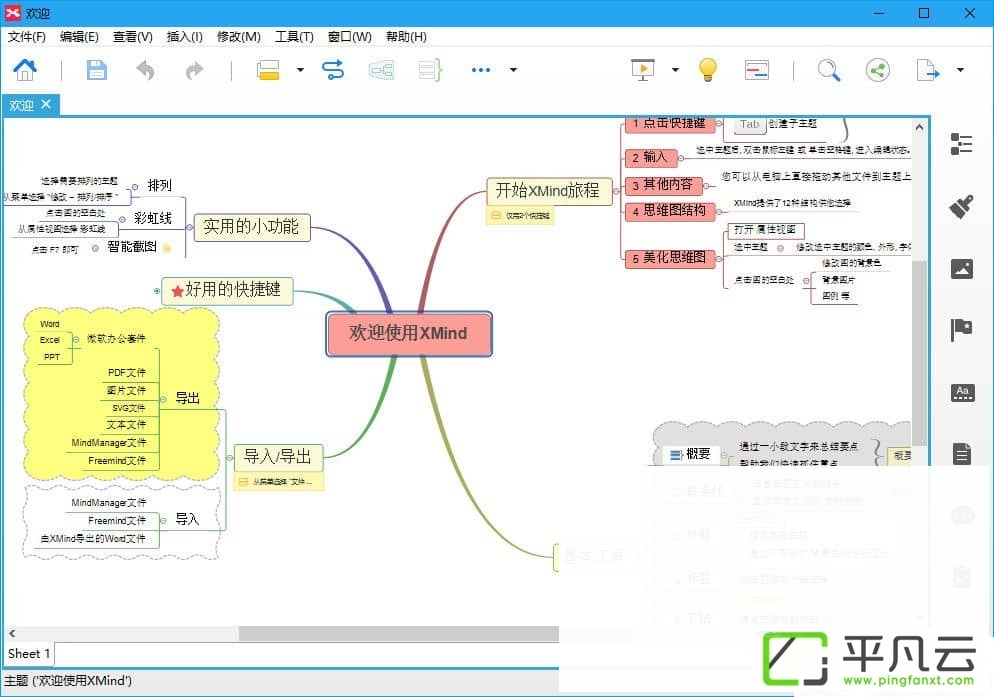994x697 pixels.
Task: Select the 4 思维图结构 topic
Action: click(x=670, y=211)
